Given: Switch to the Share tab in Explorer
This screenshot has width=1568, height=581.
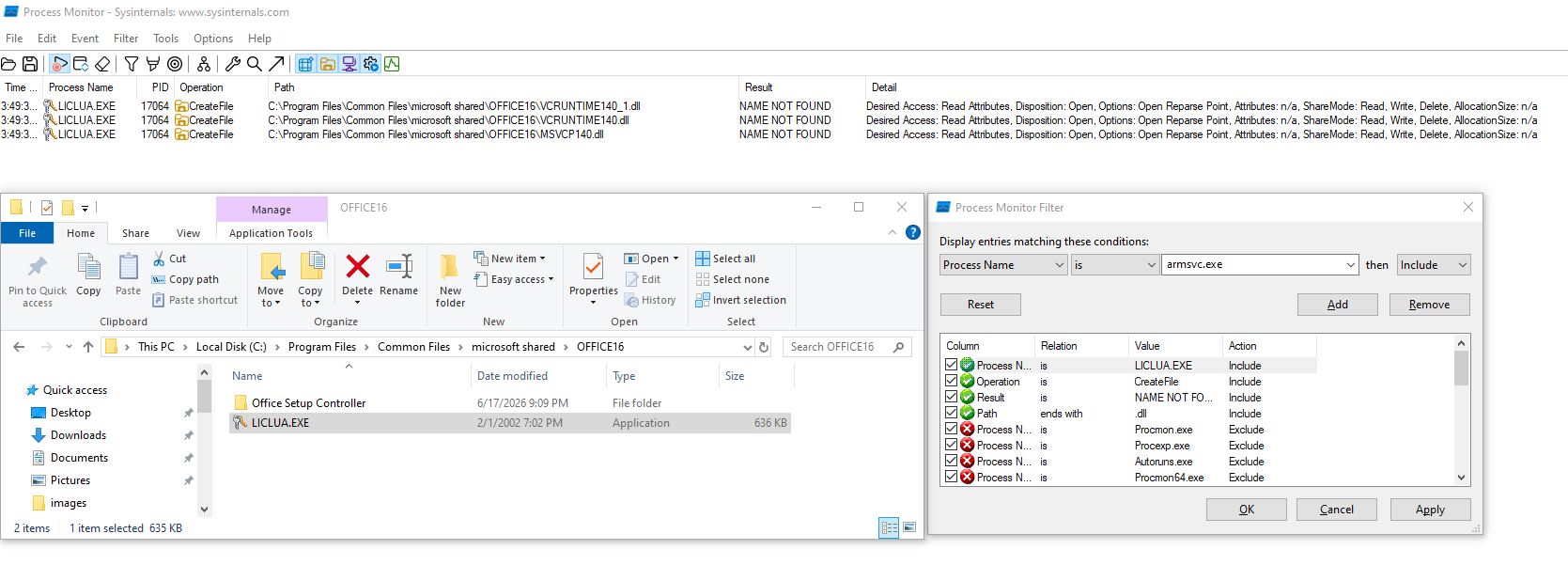Looking at the screenshot, I should (135, 233).
